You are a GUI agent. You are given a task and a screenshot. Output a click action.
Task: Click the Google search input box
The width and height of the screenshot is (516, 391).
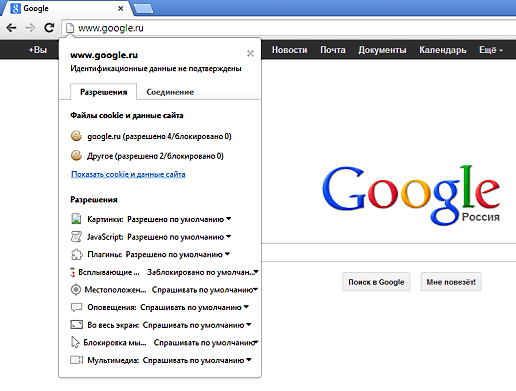(x=389, y=253)
